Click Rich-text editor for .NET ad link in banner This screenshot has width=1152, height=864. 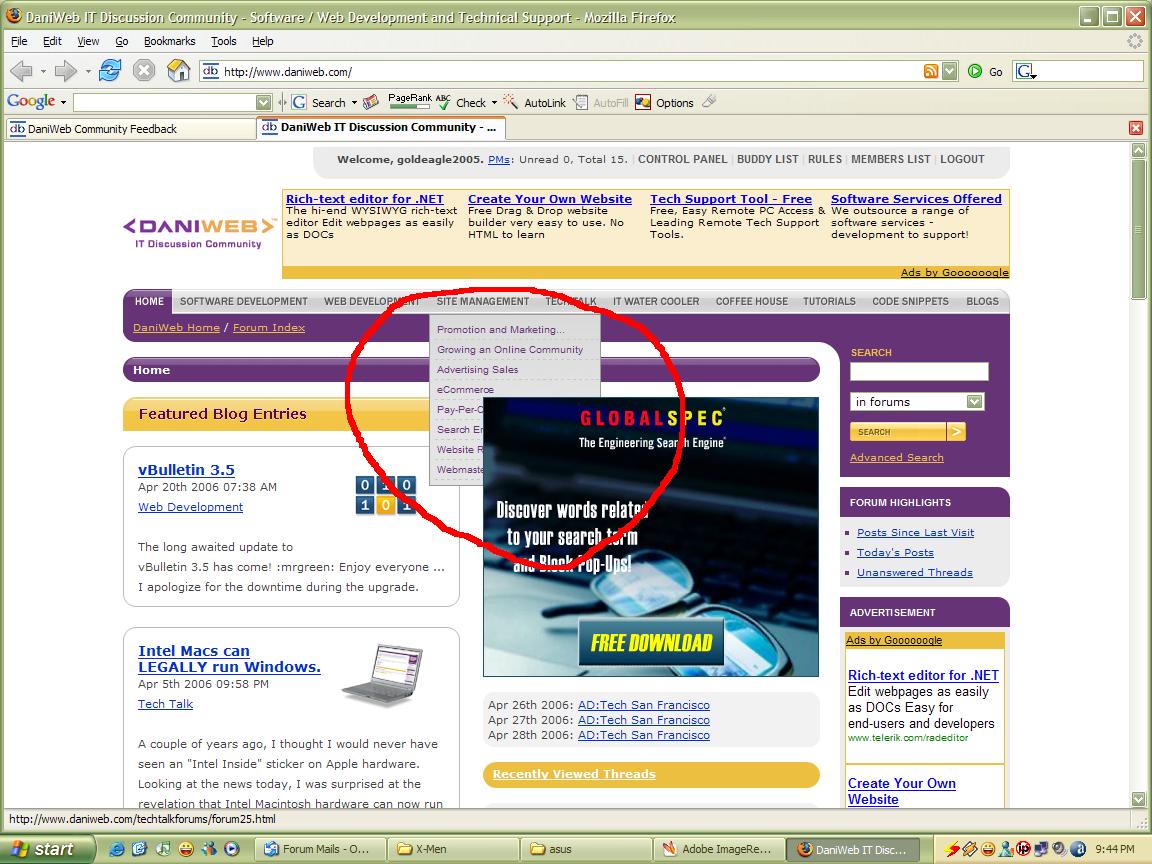click(364, 198)
